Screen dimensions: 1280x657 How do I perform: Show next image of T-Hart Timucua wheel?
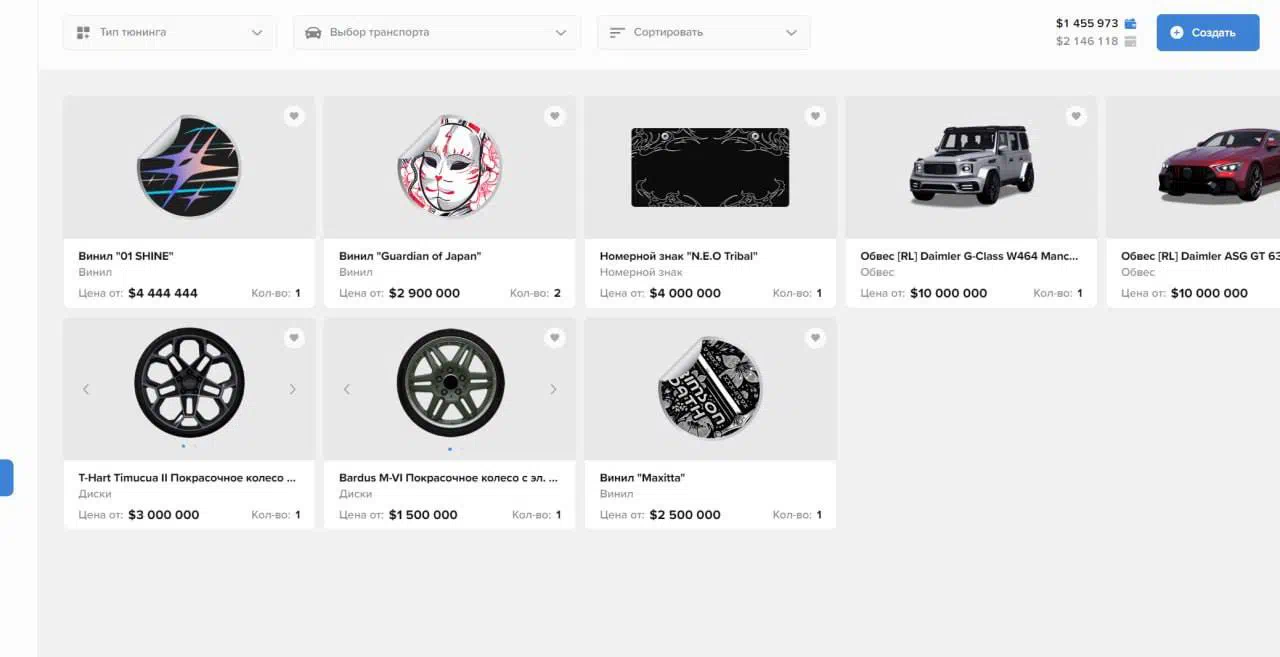point(292,389)
